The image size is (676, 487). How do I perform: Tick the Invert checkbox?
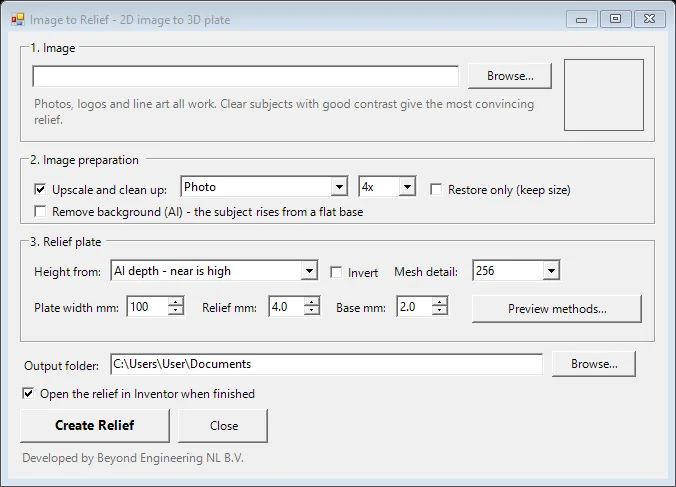click(336, 272)
